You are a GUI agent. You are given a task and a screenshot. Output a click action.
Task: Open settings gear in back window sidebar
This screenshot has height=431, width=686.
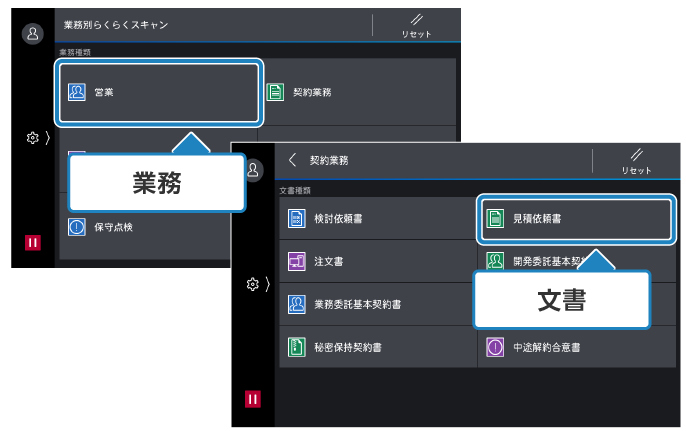[x=32, y=138]
